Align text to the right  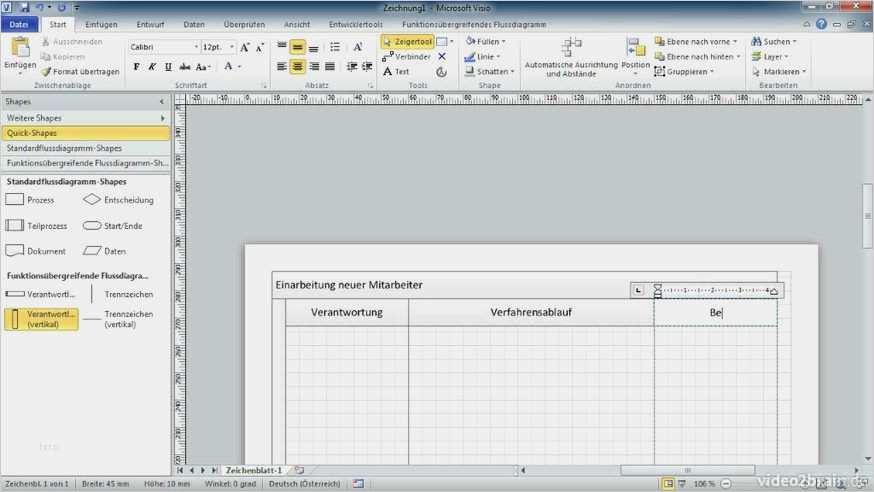coord(314,67)
